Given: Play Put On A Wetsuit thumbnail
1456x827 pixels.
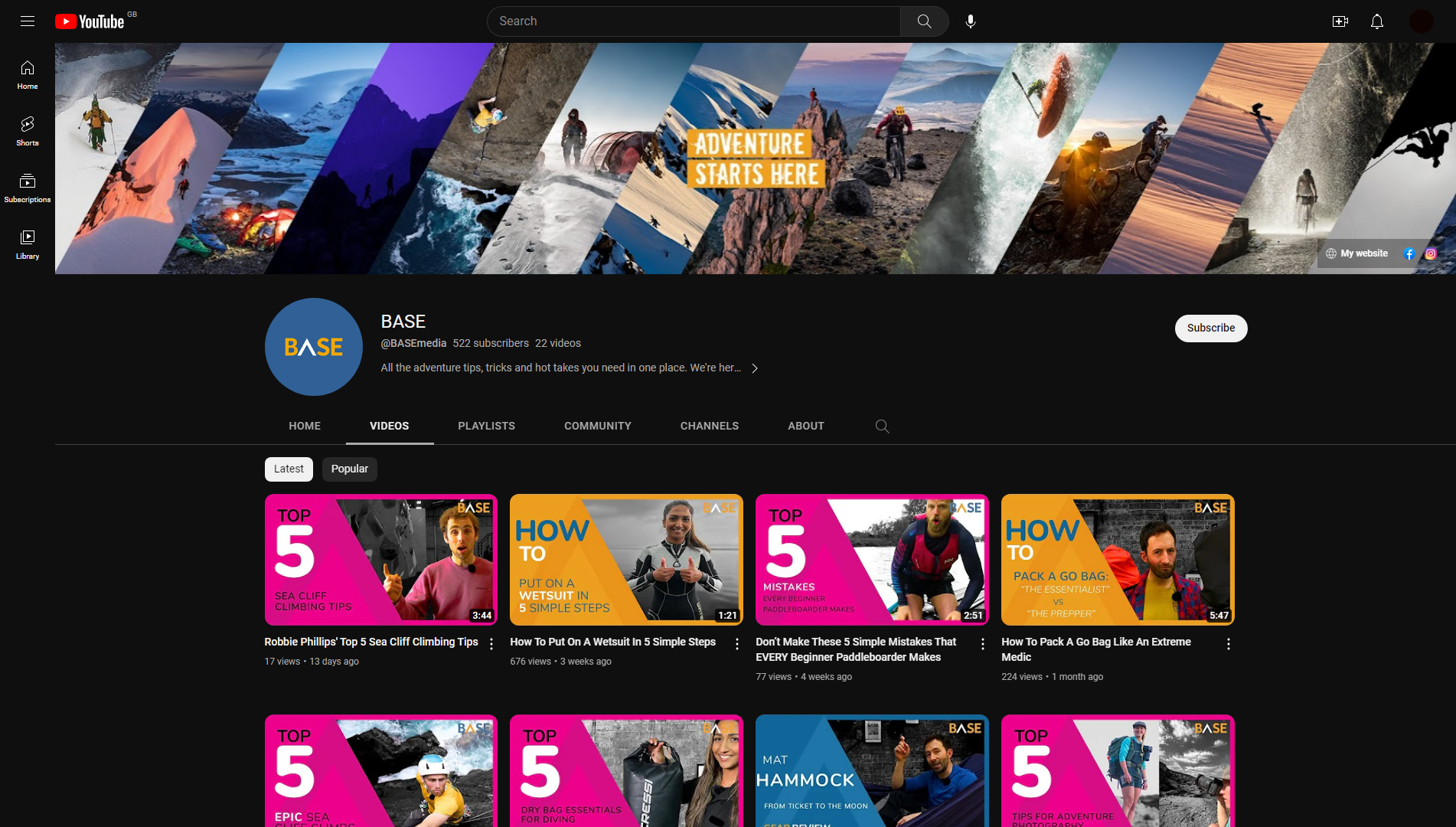Looking at the screenshot, I should click(x=627, y=560).
